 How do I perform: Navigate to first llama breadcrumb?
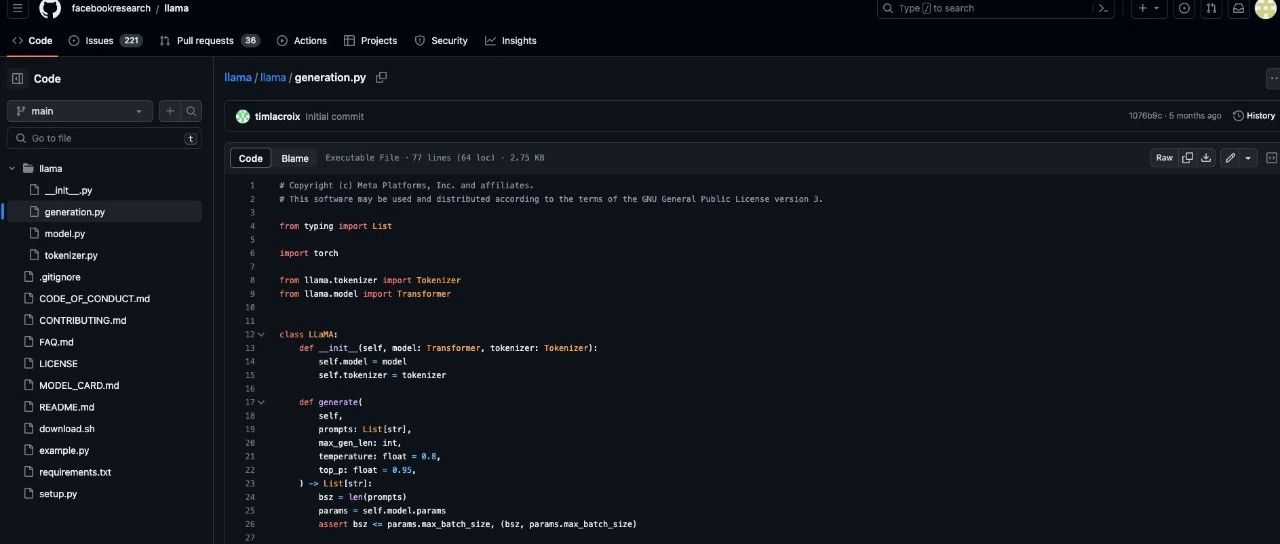238,77
